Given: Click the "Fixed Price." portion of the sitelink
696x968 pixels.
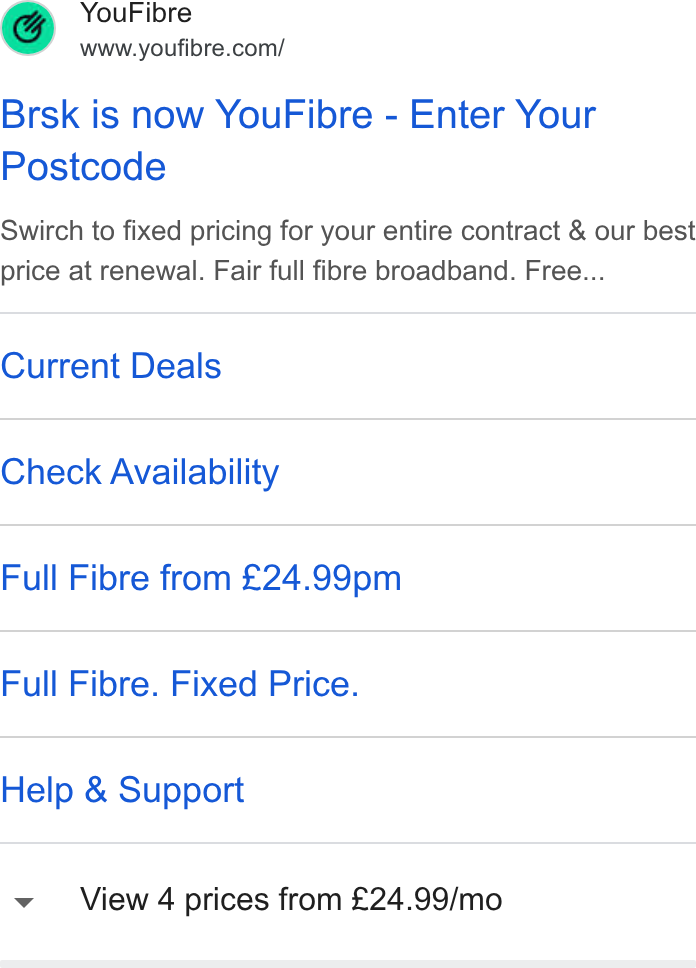Looking at the screenshot, I should coord(265,684).
